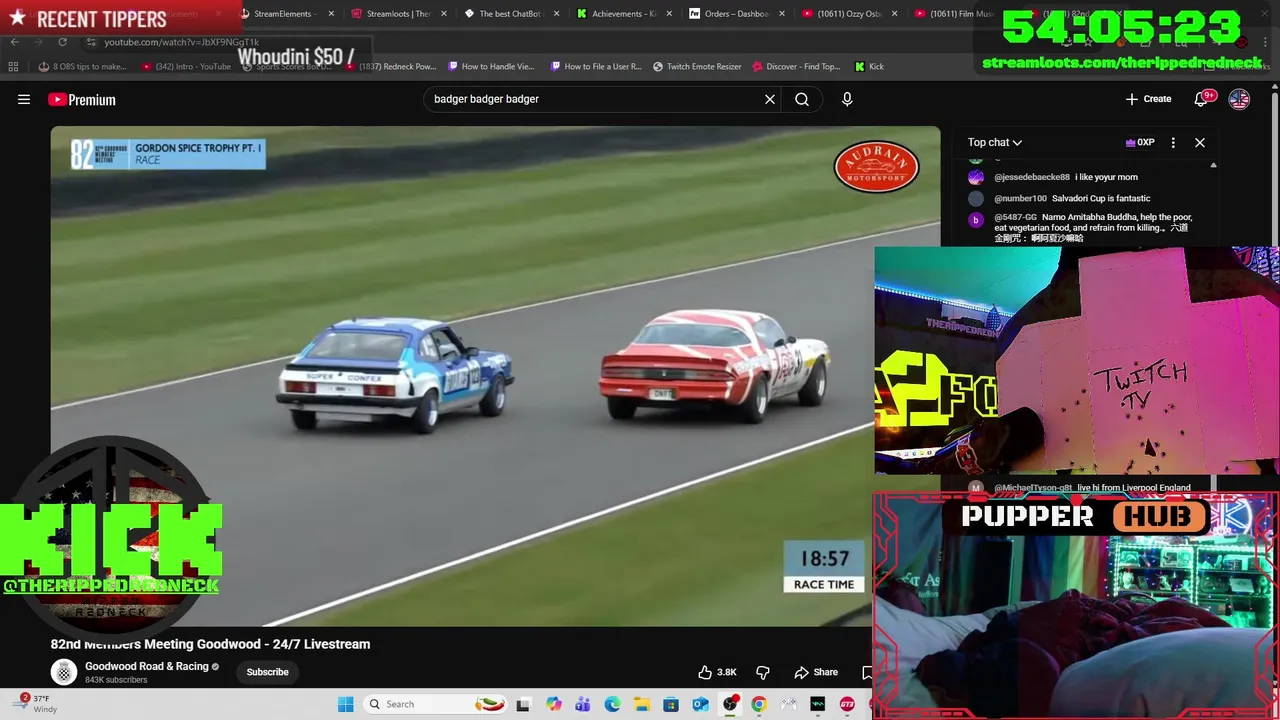Click the live chat scrollbar up arrow
This screenshot has height=720, width=1280.
pos(1213,165)
